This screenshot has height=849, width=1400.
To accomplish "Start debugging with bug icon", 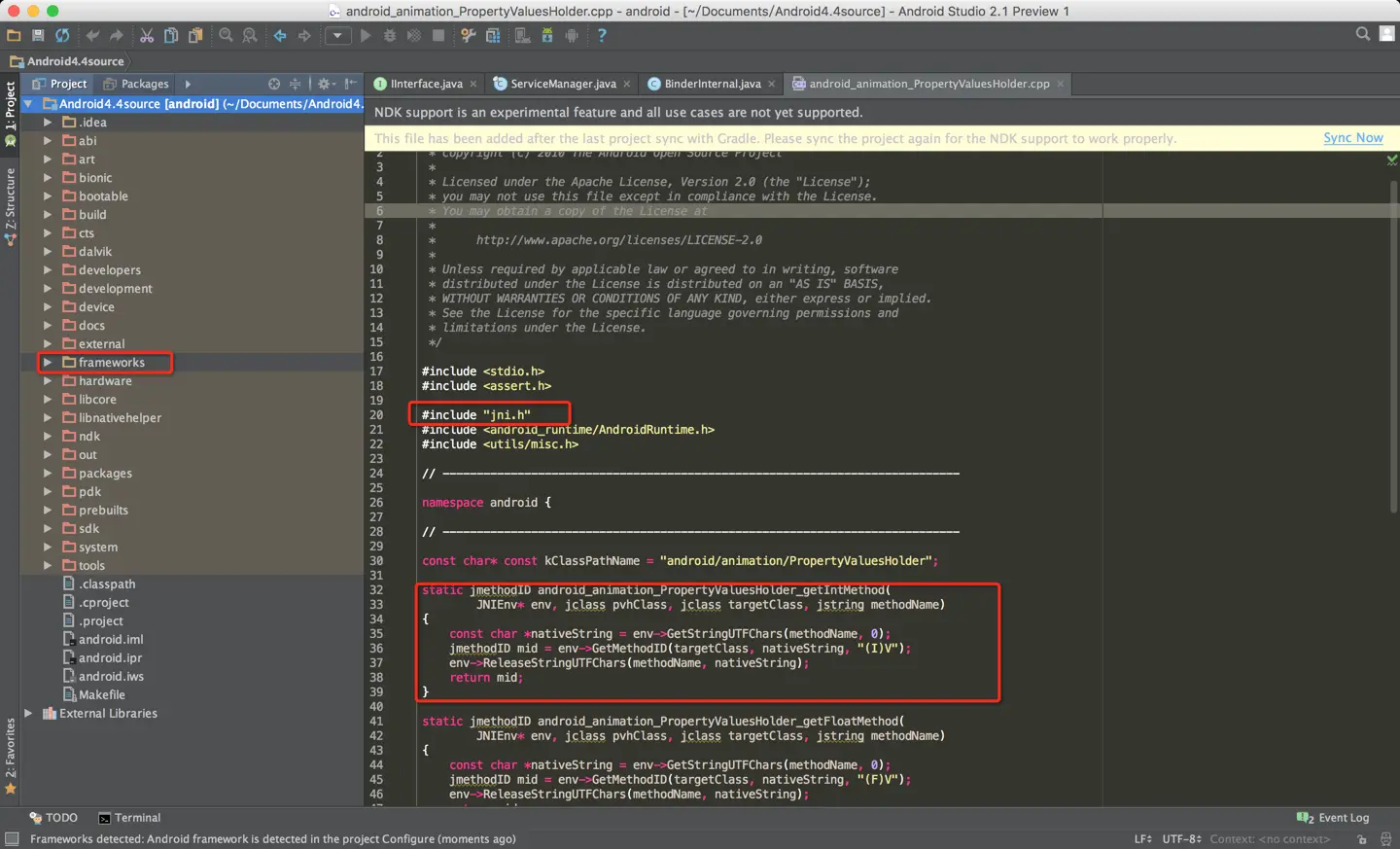I will (390, 35).
